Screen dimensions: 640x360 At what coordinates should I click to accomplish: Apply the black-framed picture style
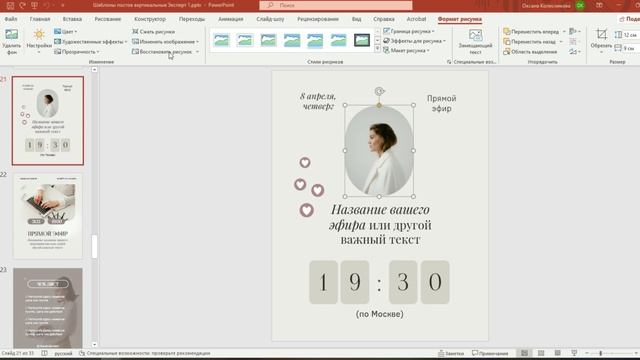(362, 40)
